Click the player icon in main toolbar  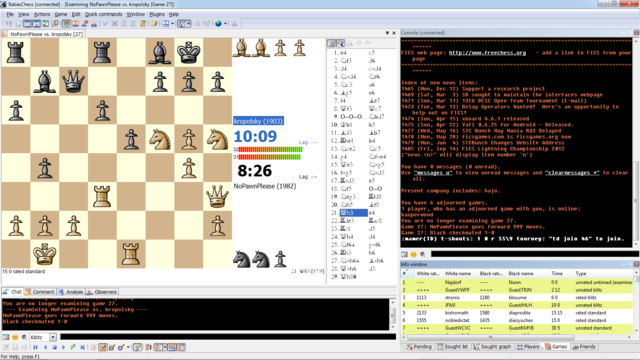click(x=94, y=24)
